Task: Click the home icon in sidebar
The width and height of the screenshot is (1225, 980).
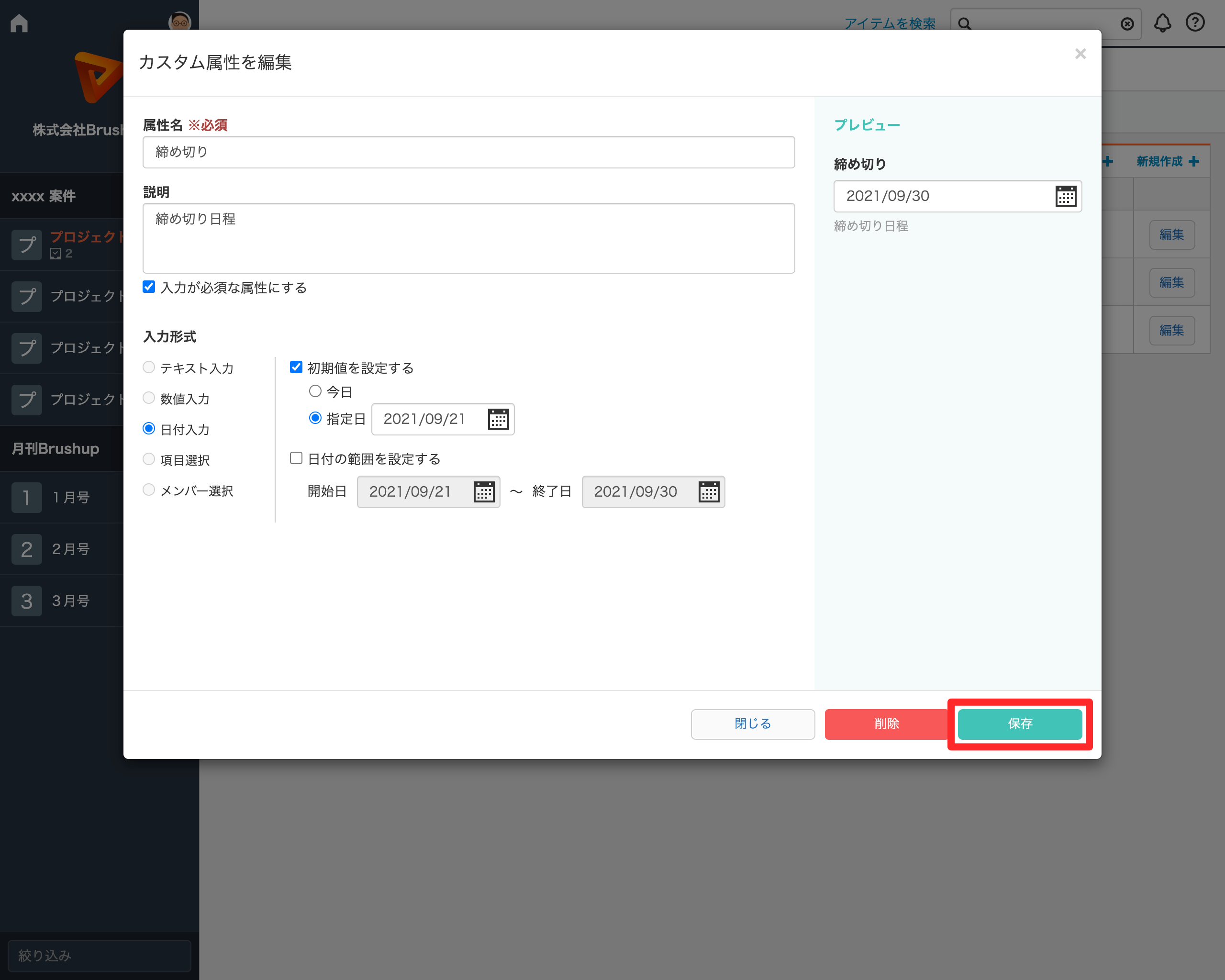Action: [x=19, y=23]
